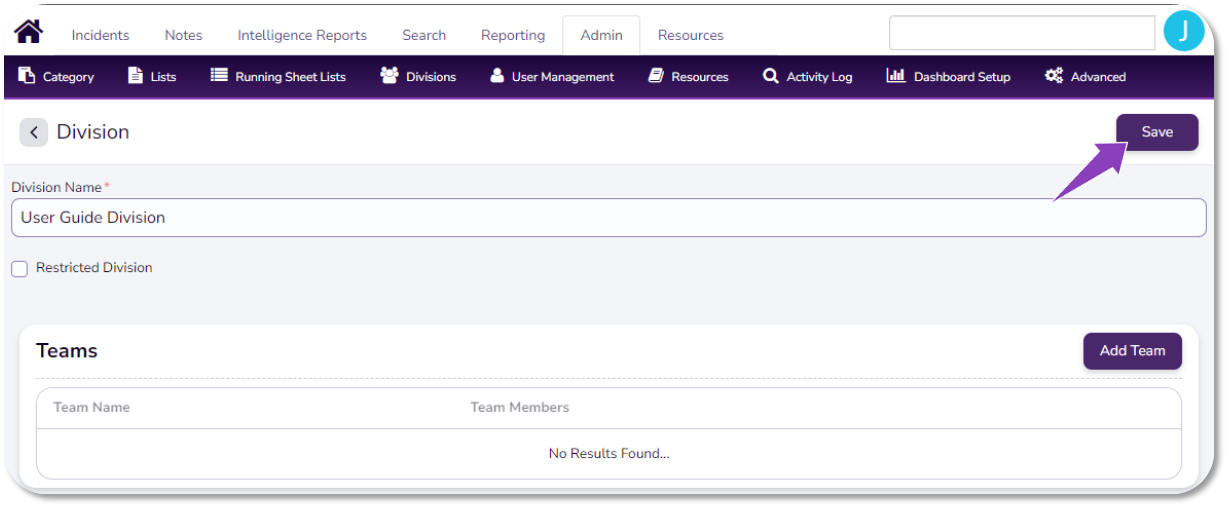Open Resources submenu via book icon
The image size is (1227, 507).
(656, 76)
